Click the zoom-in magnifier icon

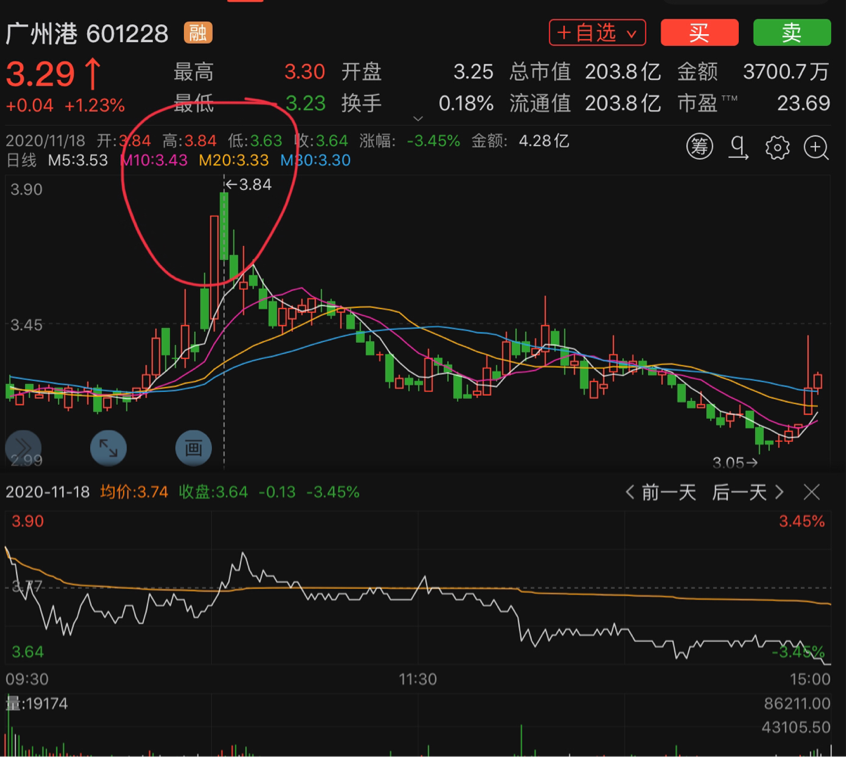tap(816, 148)
